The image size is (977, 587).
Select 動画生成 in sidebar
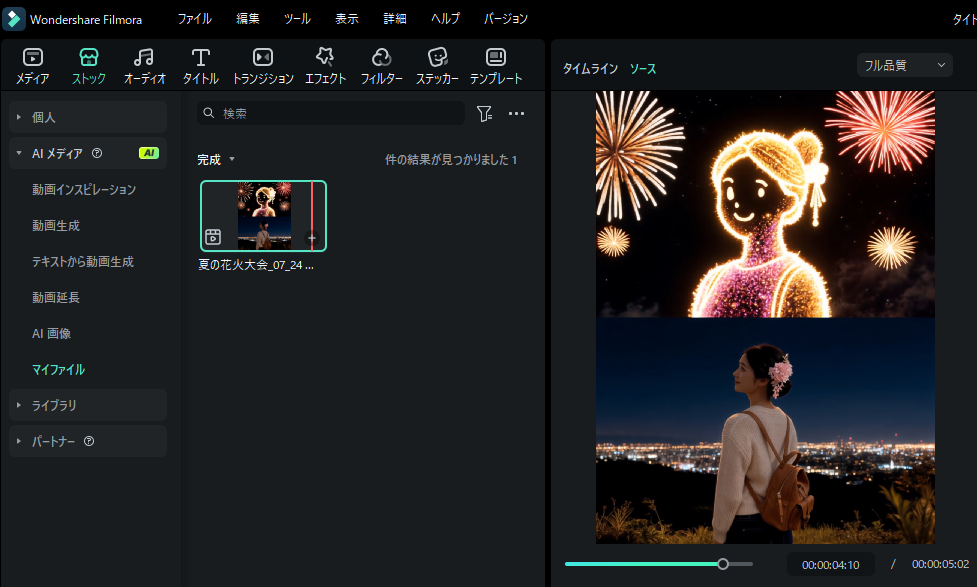tap(56, 226)
